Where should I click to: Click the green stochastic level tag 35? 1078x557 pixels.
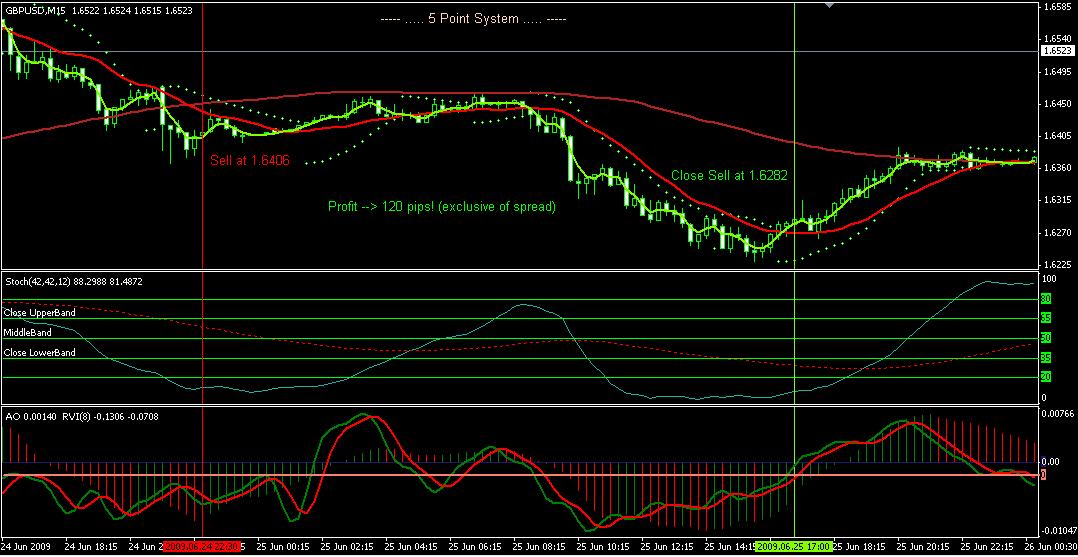(x=1046, y=358)
